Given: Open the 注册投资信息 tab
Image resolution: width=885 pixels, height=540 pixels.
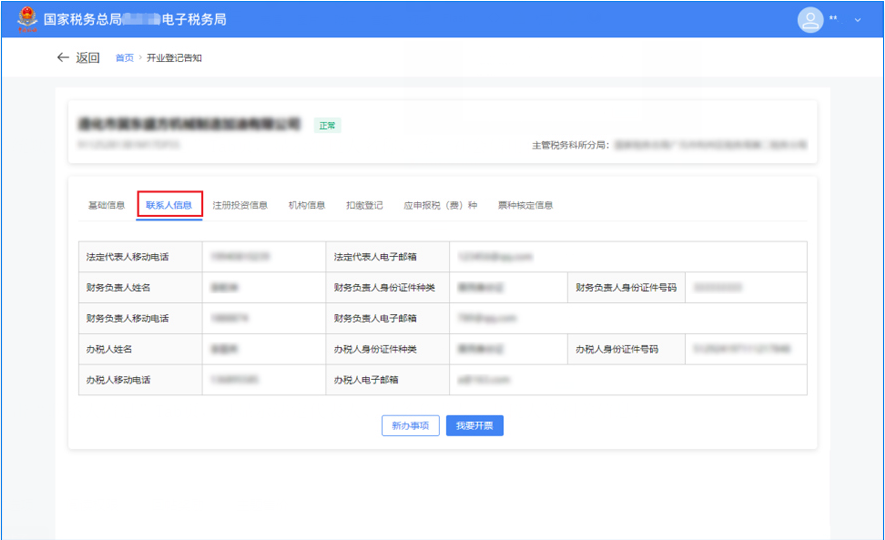Looking at the screenshot, I should coord(240,205).
